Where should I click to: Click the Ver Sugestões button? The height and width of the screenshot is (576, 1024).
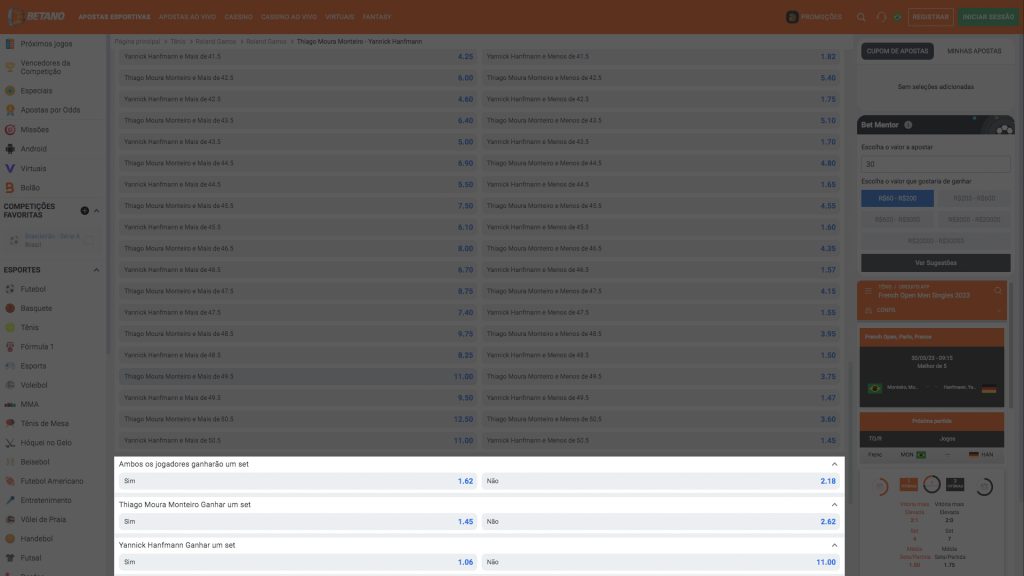pos(935,263)
